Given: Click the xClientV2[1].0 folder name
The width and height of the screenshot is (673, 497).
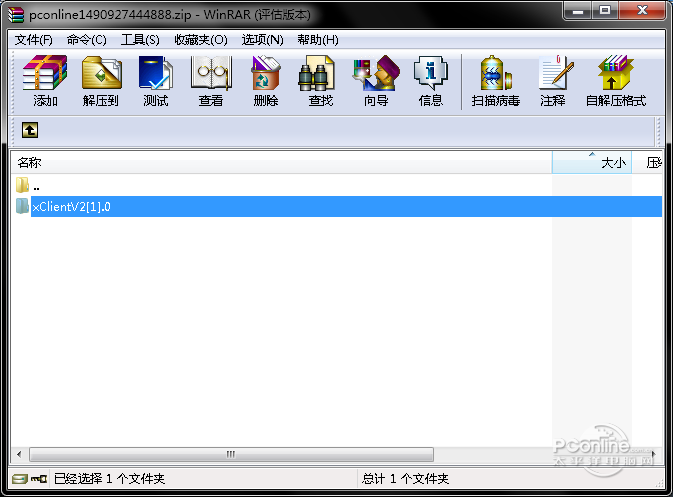Looking at the screenshot, I should [x=71, y=207].
